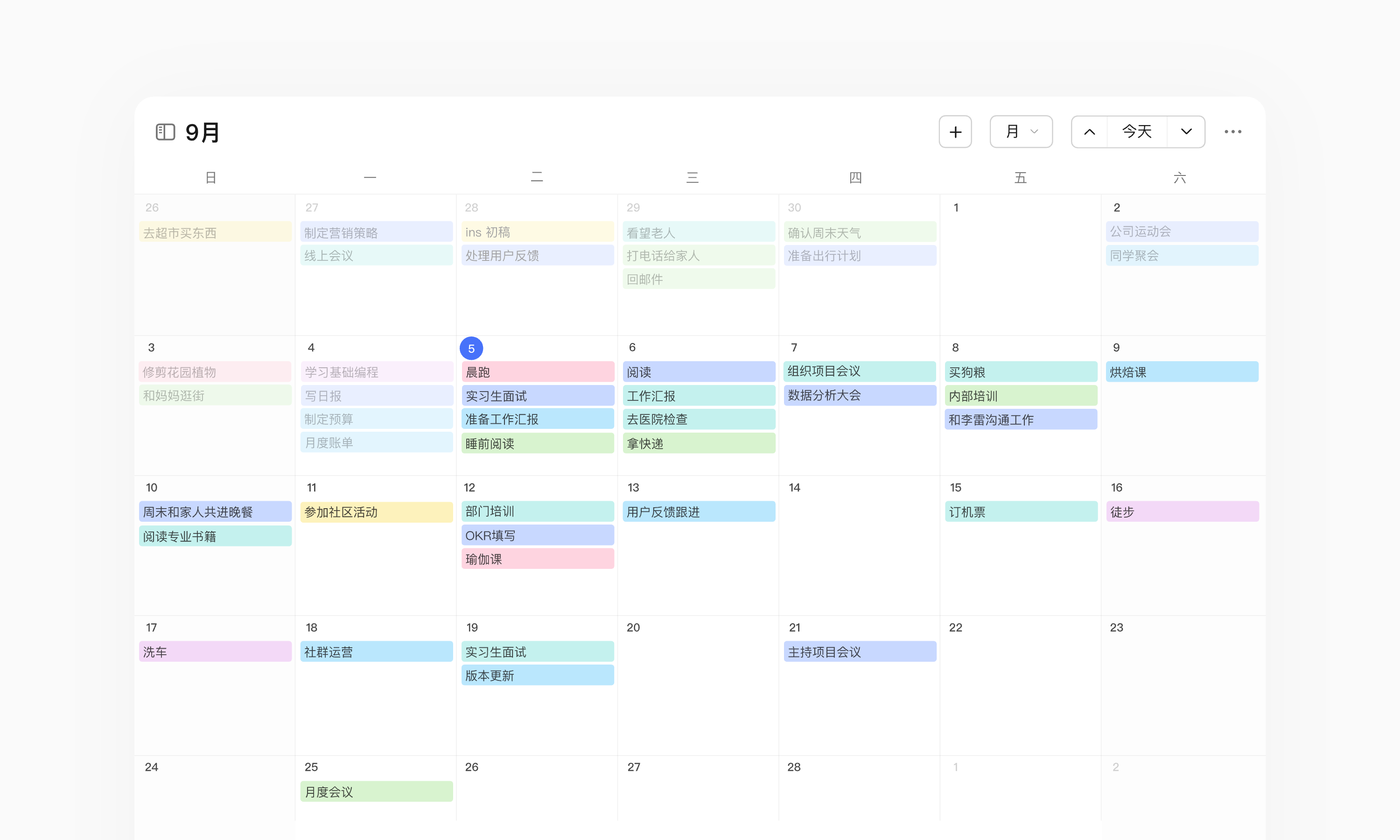Open the 月 view mode dropdown

coord(1020,132)
